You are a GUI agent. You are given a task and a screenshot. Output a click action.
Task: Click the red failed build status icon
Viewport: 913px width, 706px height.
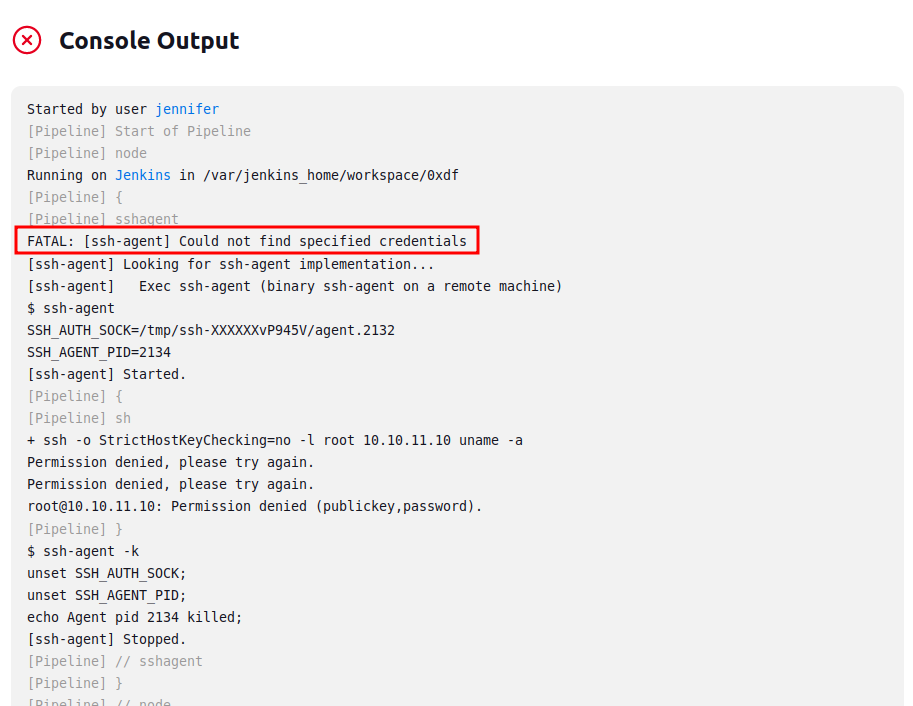pos(27,41)
